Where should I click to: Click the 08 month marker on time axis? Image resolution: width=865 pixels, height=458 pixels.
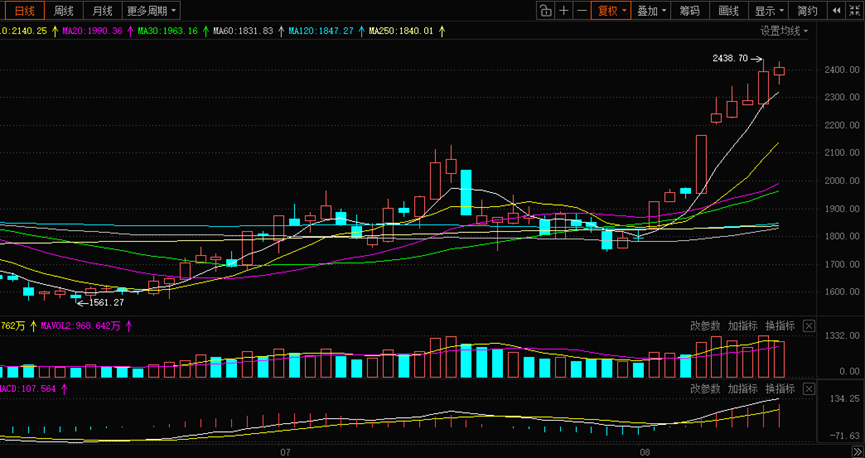(644, 452)
